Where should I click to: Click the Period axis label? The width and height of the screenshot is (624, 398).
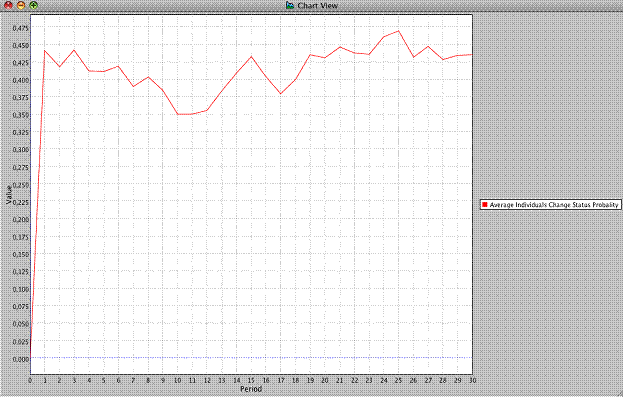[x=251, y=389]
